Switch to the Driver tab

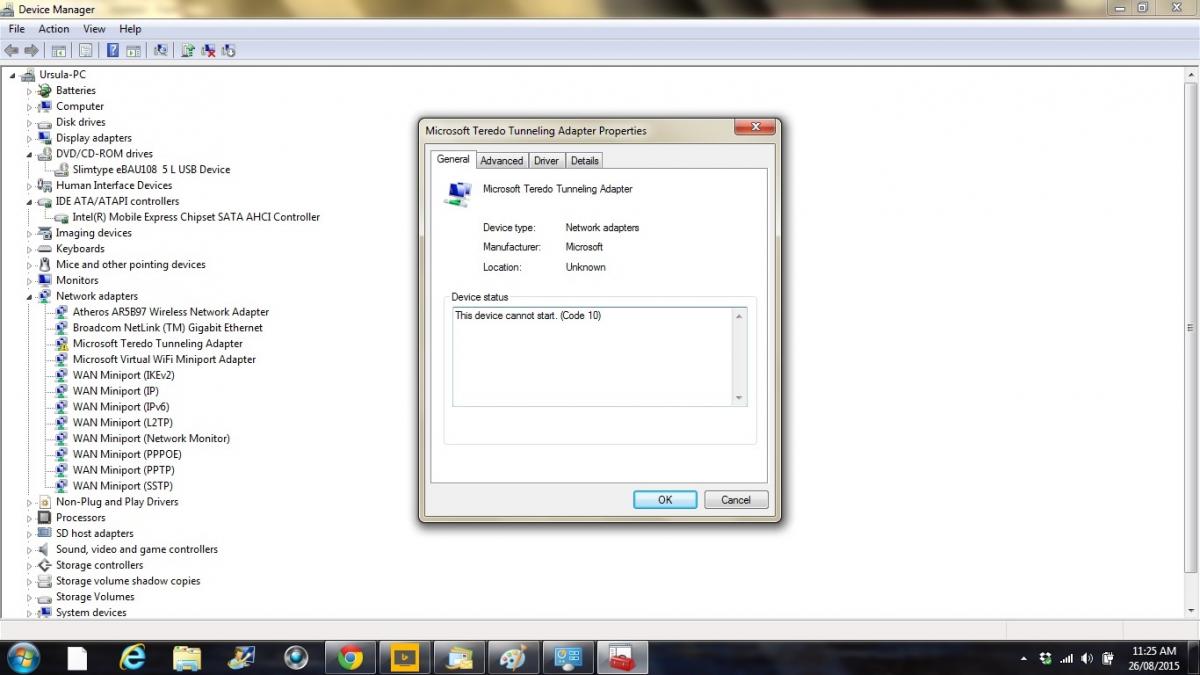(546, 160)
